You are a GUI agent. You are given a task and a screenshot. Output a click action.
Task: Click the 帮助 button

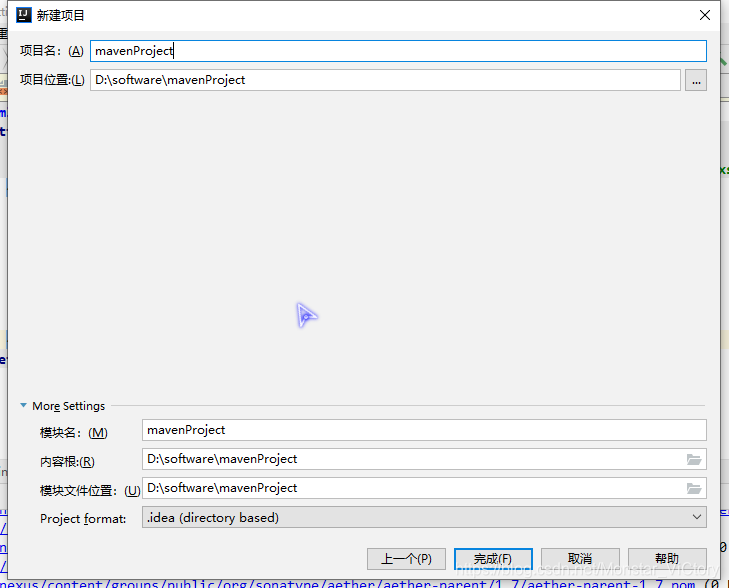(667, 559)
